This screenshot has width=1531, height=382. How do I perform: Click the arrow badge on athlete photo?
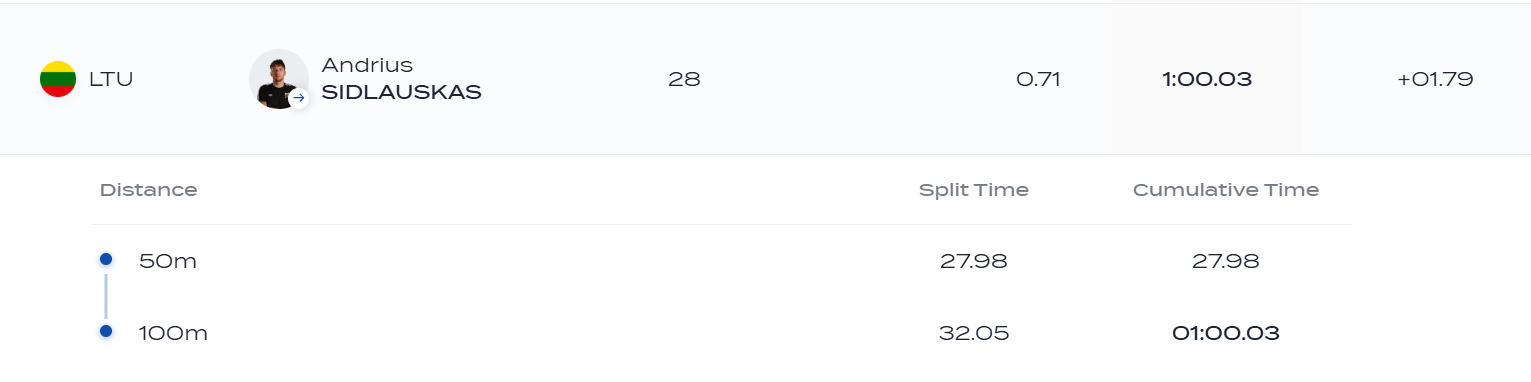click(298, 98)
